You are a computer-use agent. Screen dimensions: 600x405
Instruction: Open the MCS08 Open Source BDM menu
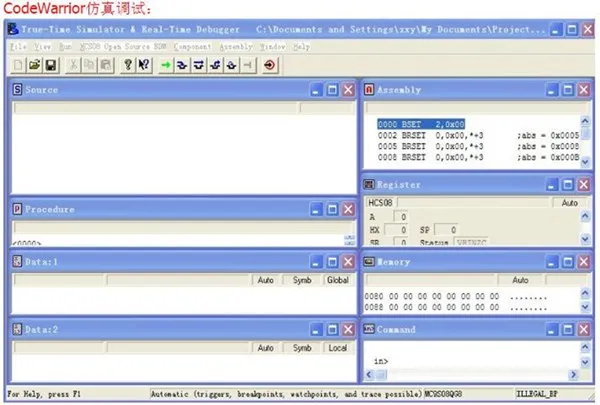(123, 47)
